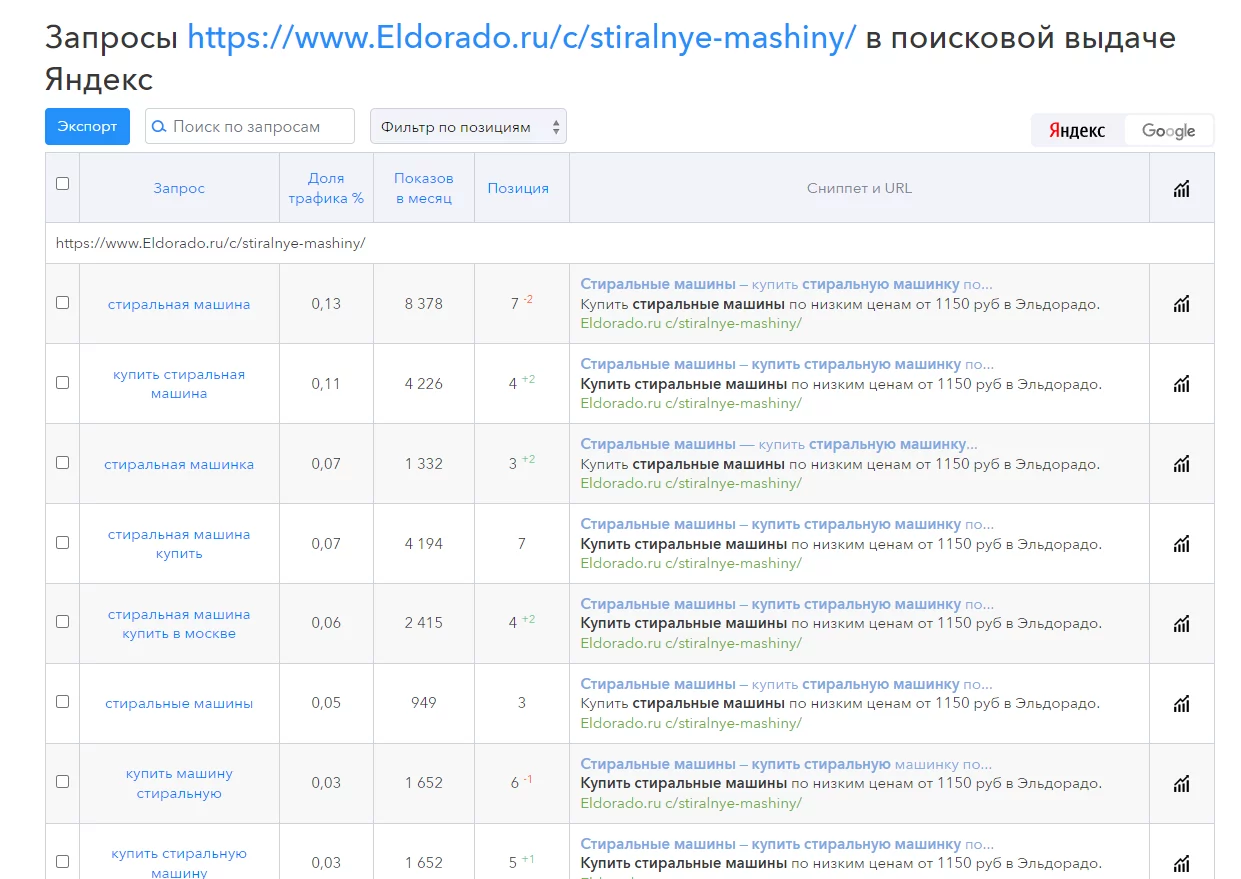
Task: Open the 'купить стиральная машина' query link
Action: [x=179, y=384]
